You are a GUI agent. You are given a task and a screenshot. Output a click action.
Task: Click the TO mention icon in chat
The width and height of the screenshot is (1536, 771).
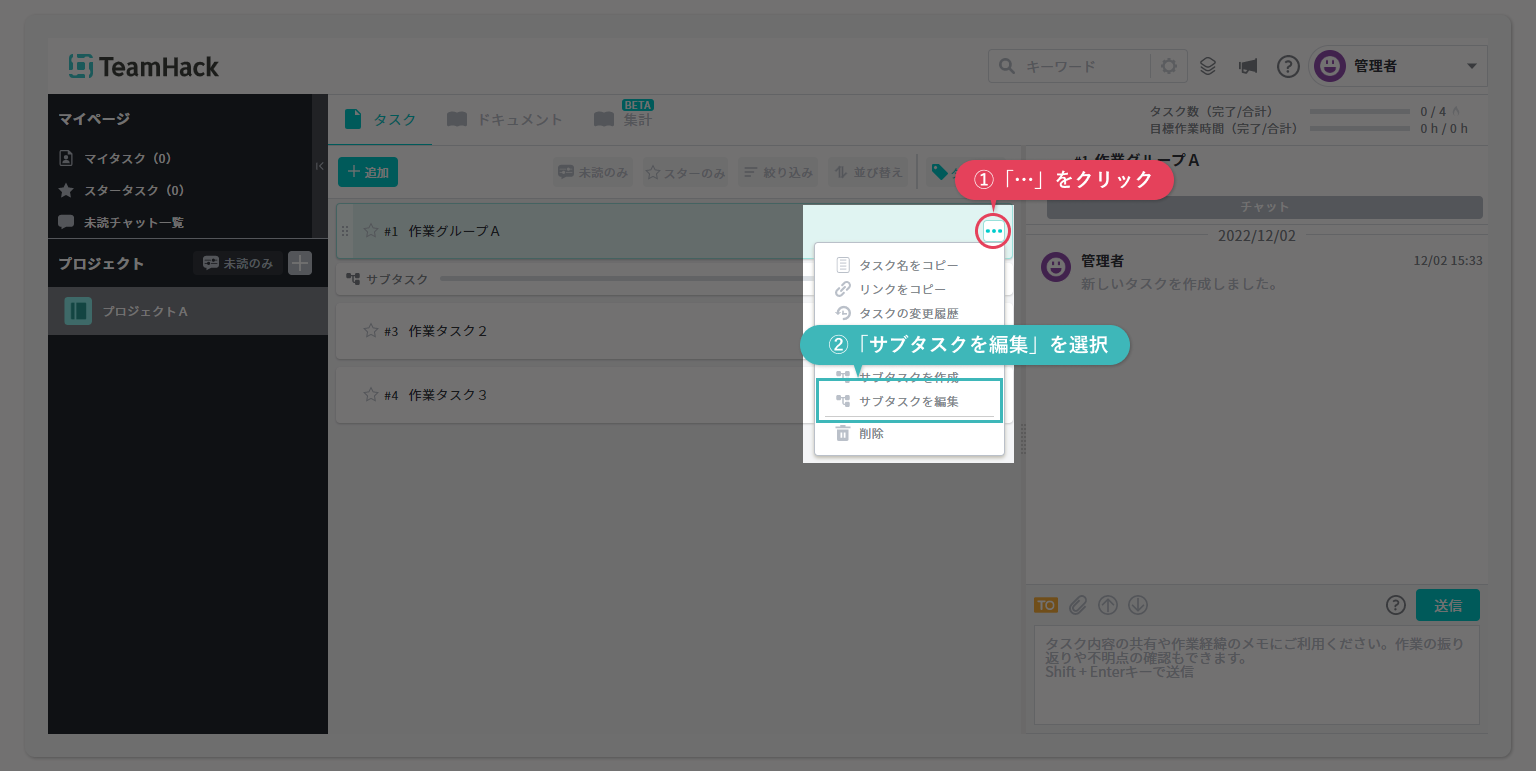(1045, 605)
